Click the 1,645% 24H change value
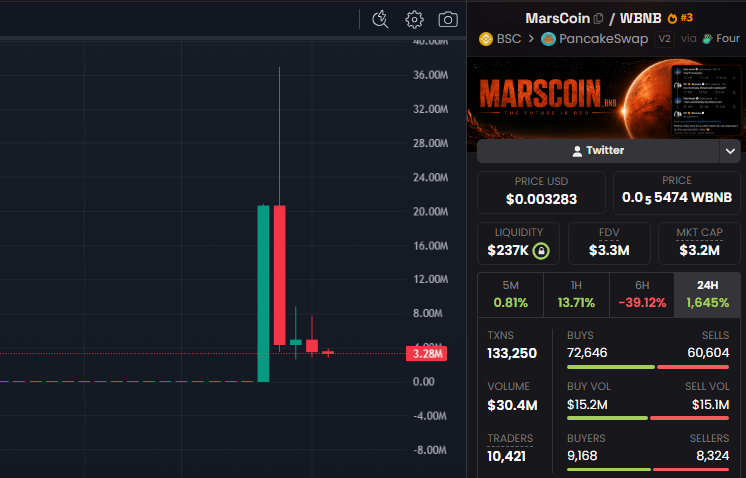The height and width of the screenshot is (478, 746). pos(707,303)
